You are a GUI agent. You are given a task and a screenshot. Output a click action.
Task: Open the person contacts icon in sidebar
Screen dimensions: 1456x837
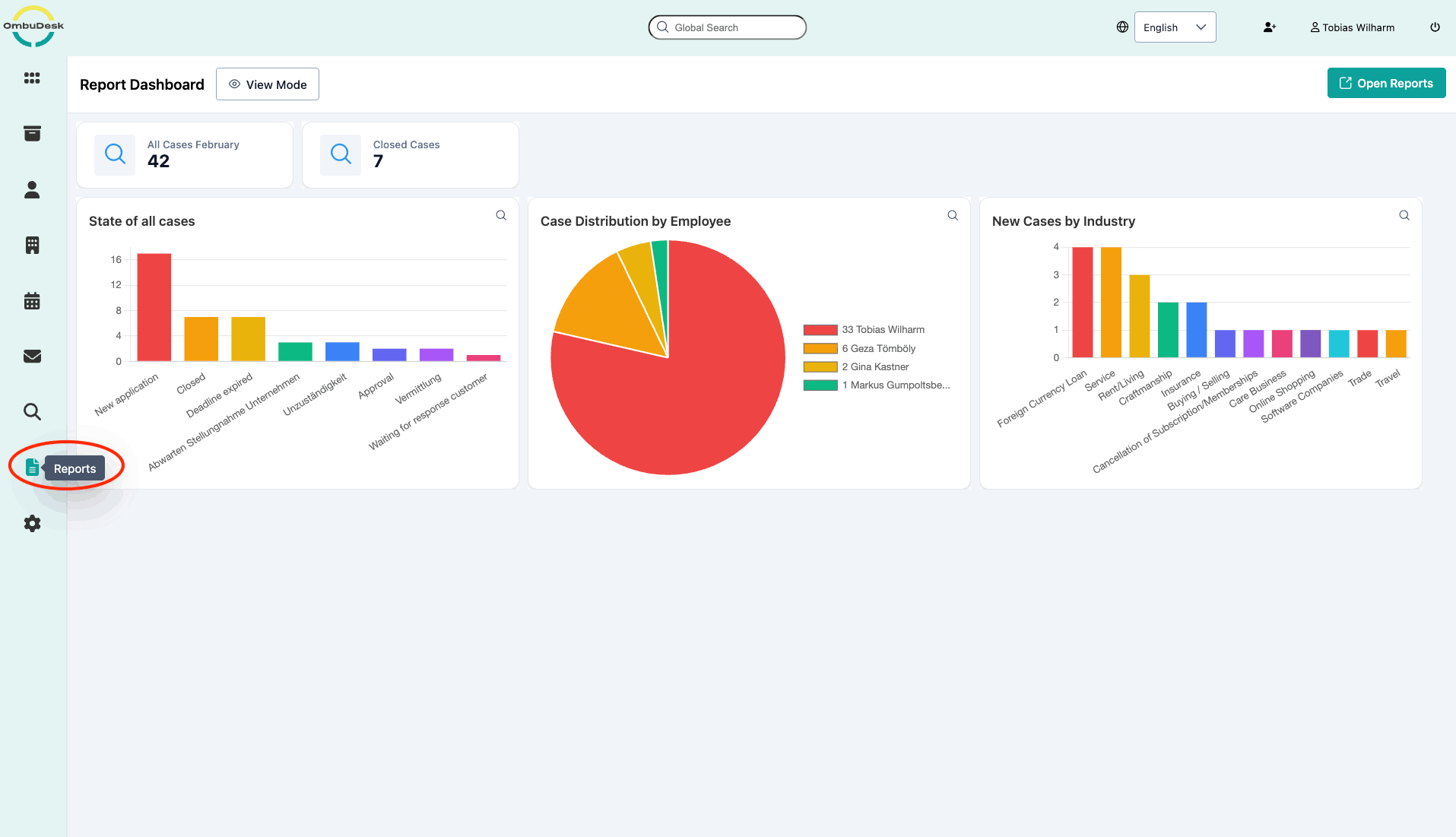pos(32,189)
